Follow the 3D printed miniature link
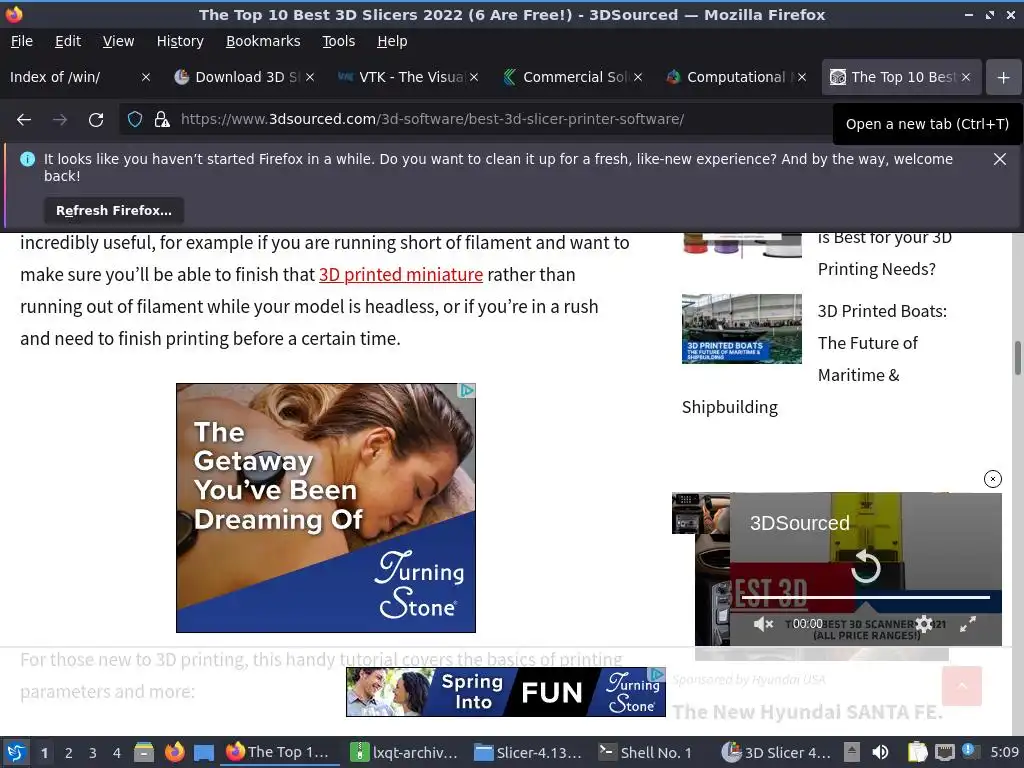The image size is (1024, 768). 401,275
